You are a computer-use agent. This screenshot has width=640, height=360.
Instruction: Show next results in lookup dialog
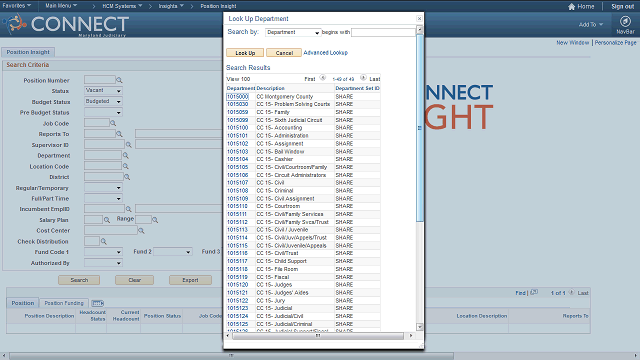point(363,78)
